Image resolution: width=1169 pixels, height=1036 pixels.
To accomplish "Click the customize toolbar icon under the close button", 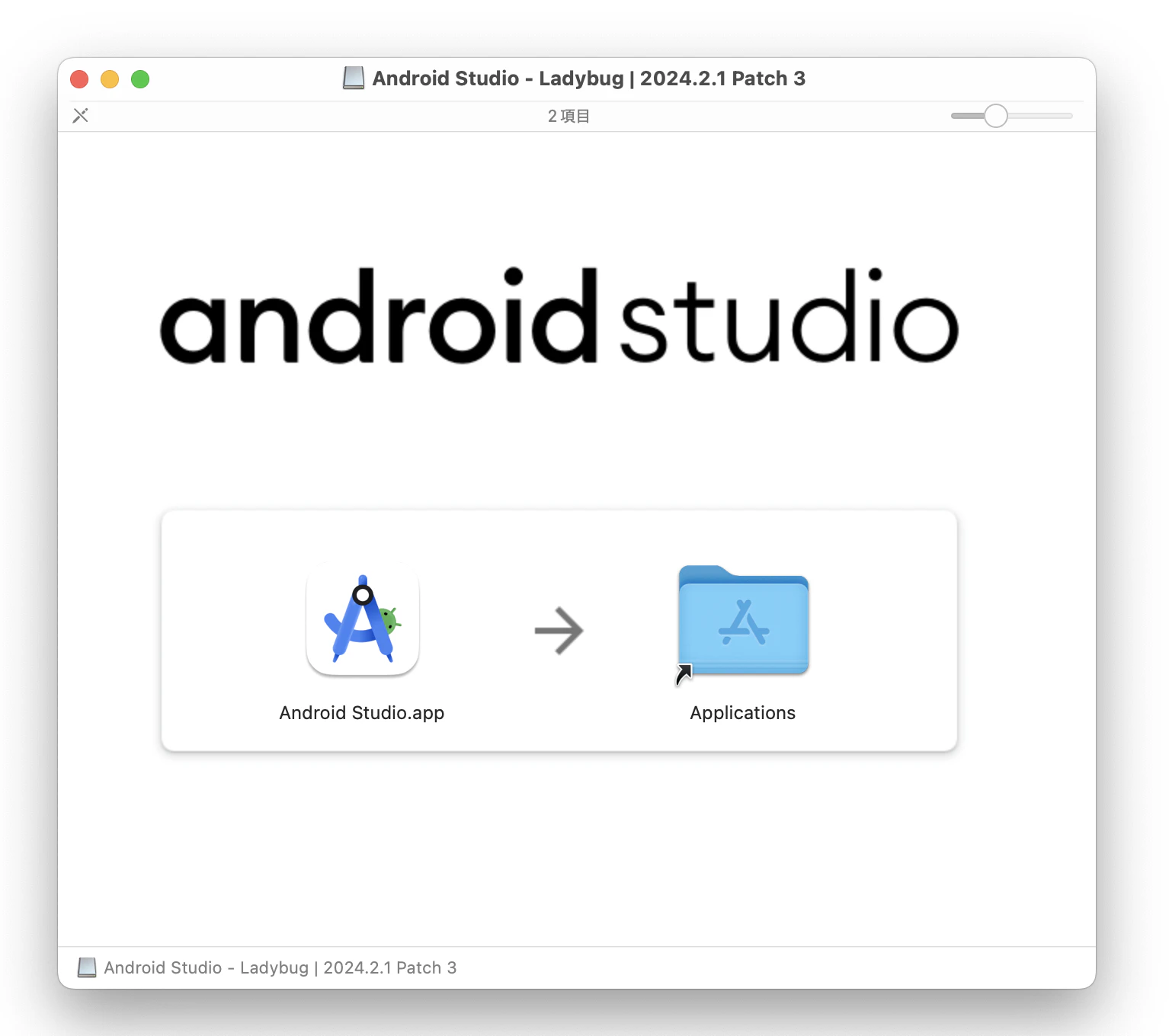I will pos(81,116).
